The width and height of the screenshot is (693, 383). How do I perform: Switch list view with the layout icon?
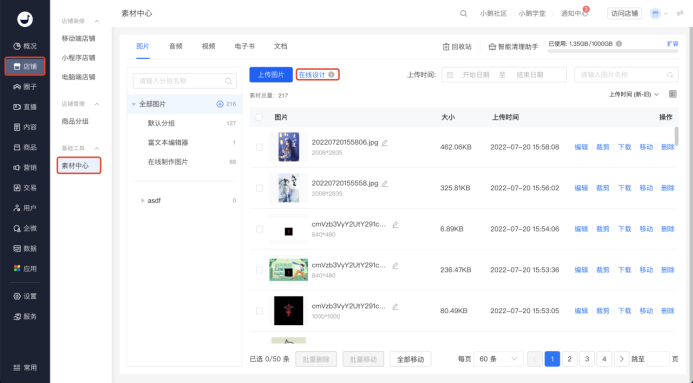point(673,94)
